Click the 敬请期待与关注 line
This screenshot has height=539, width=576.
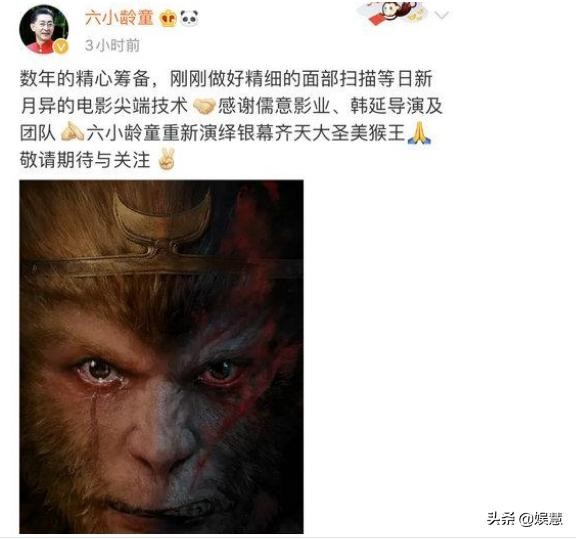pyautogui.click(x=85, y=160)
